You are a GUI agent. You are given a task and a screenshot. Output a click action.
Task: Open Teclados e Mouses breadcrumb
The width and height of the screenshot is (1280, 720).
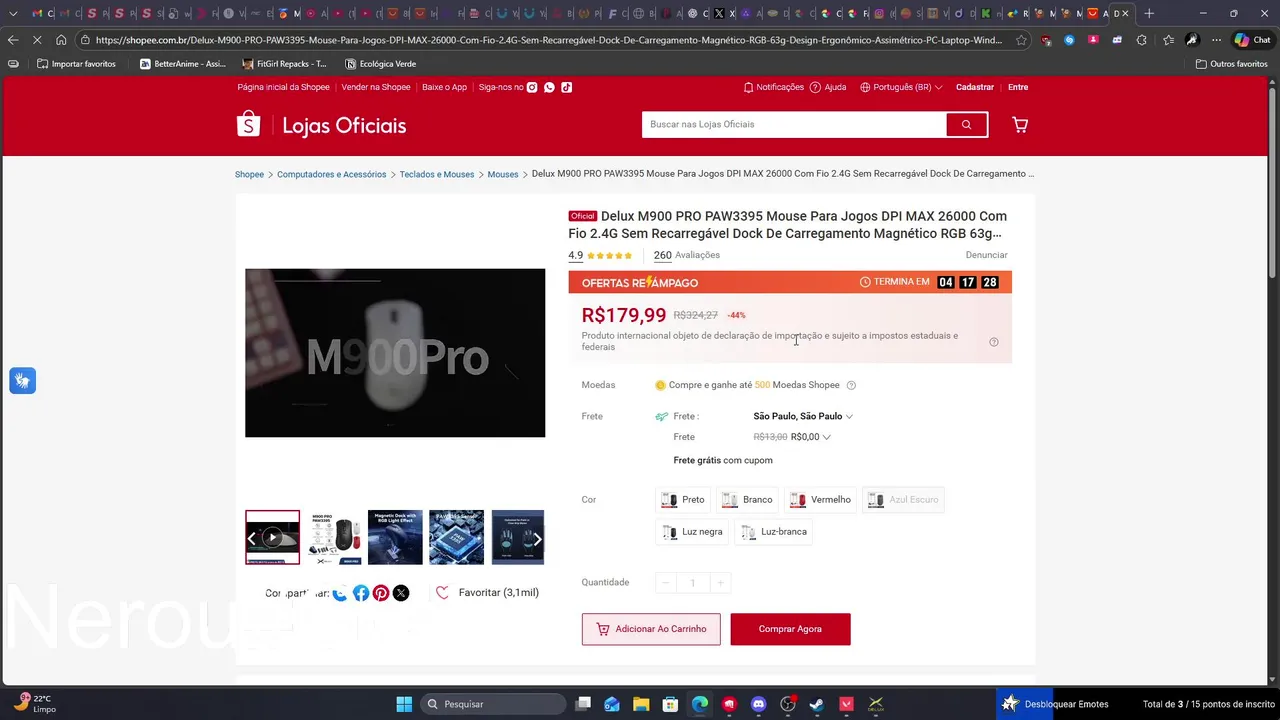(x=437, y=174)
